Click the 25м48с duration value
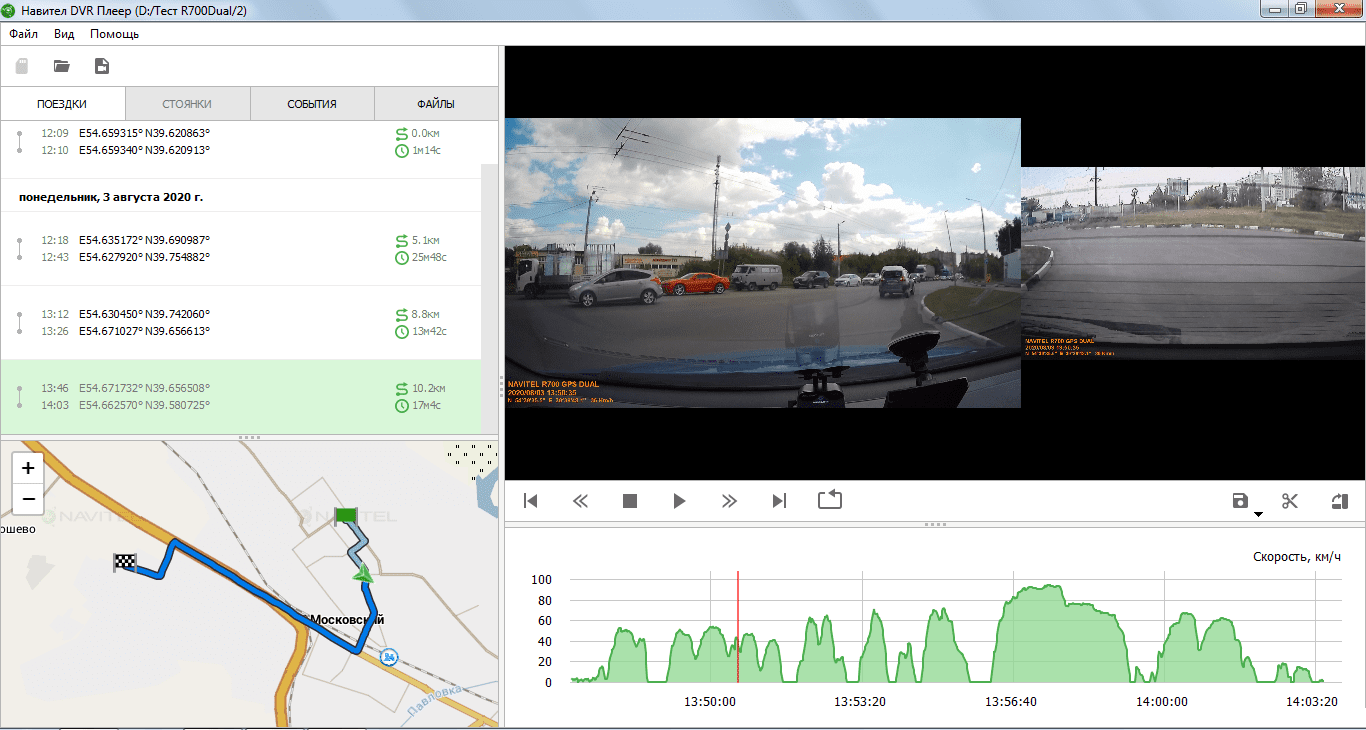This screenshot has height=730, width=1366. point(429,258)
